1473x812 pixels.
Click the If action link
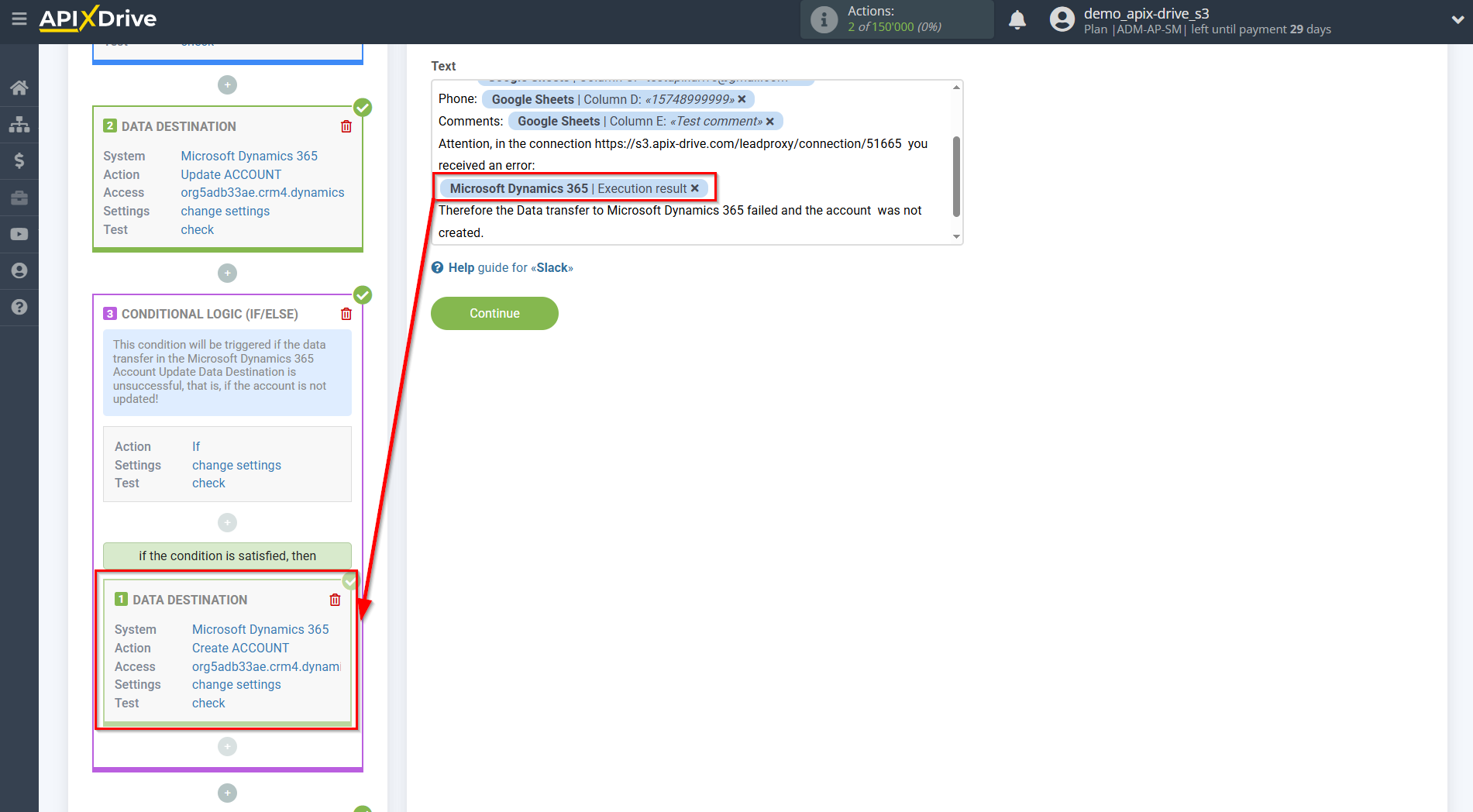196,446
